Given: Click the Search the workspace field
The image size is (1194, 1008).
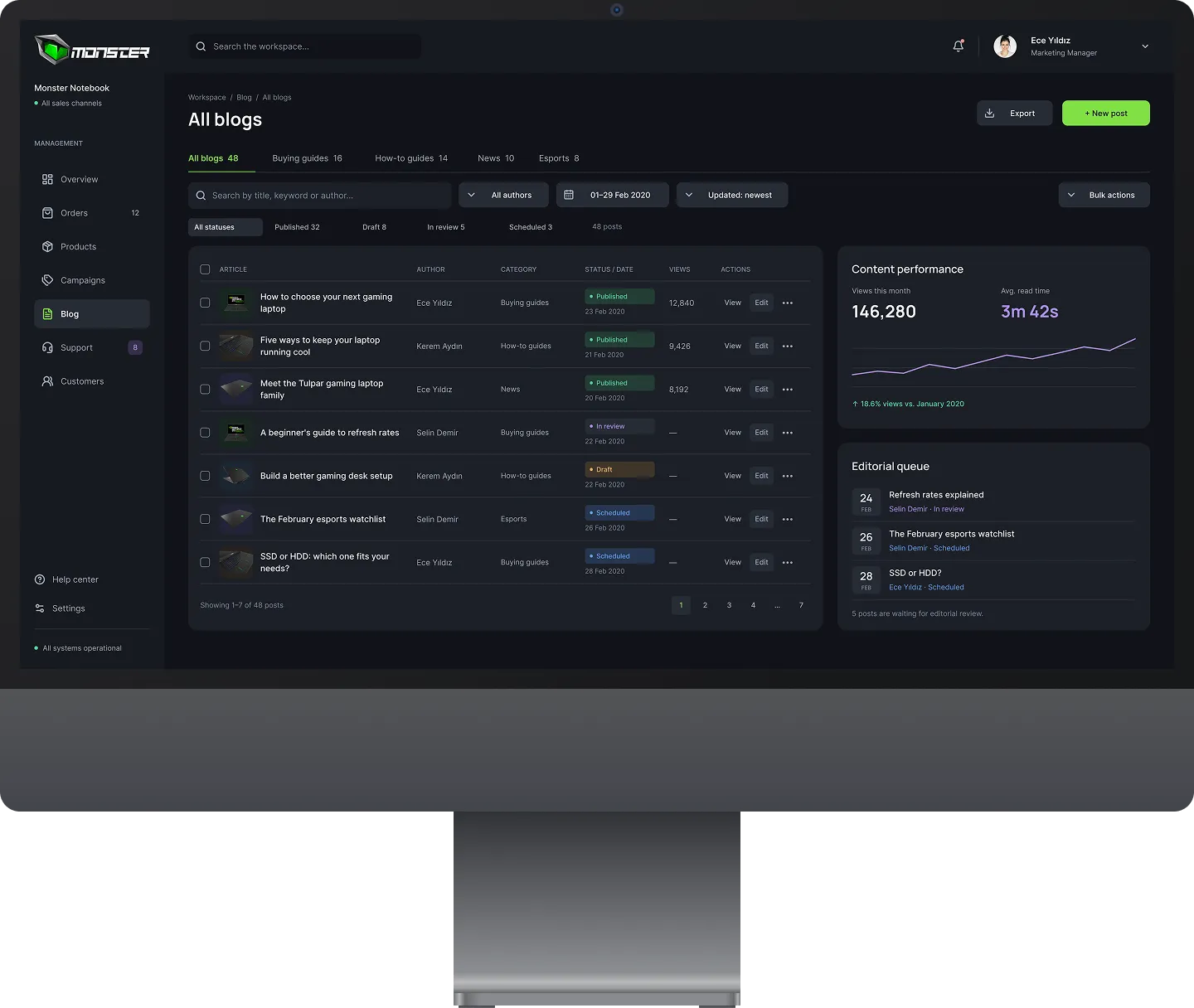Looking at the screenshot, I should coord(305,46).
